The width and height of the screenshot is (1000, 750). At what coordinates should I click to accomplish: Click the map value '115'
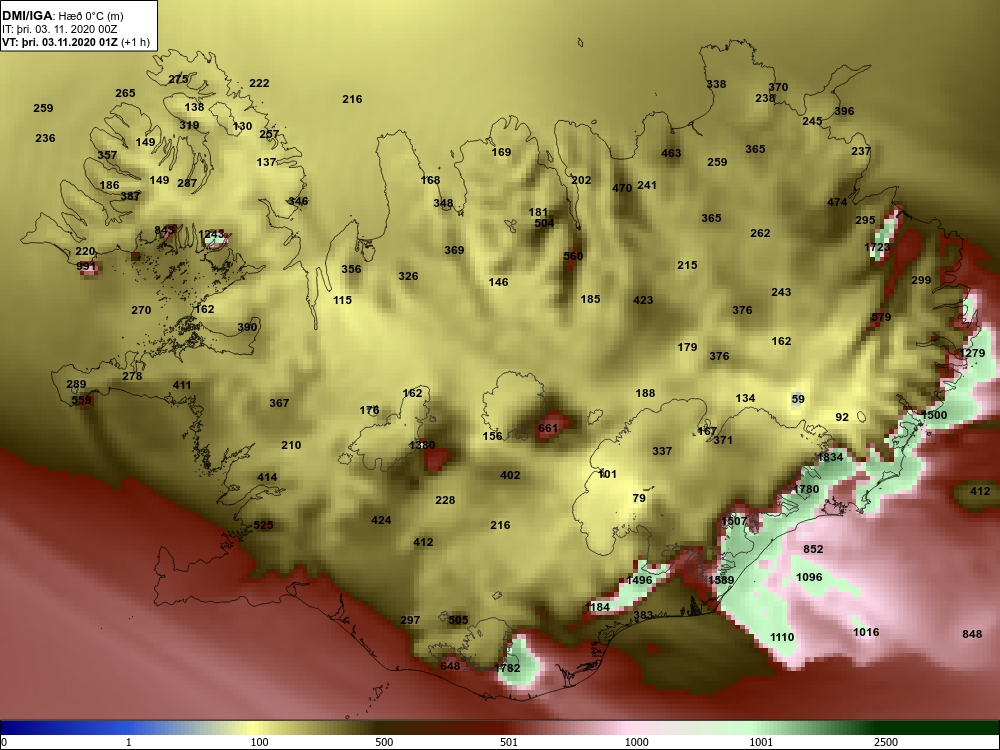[x=342, y=300]
